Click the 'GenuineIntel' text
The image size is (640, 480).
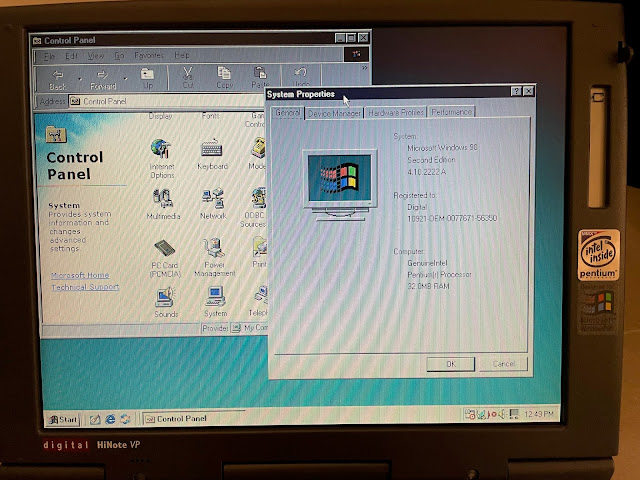(427, 263)
